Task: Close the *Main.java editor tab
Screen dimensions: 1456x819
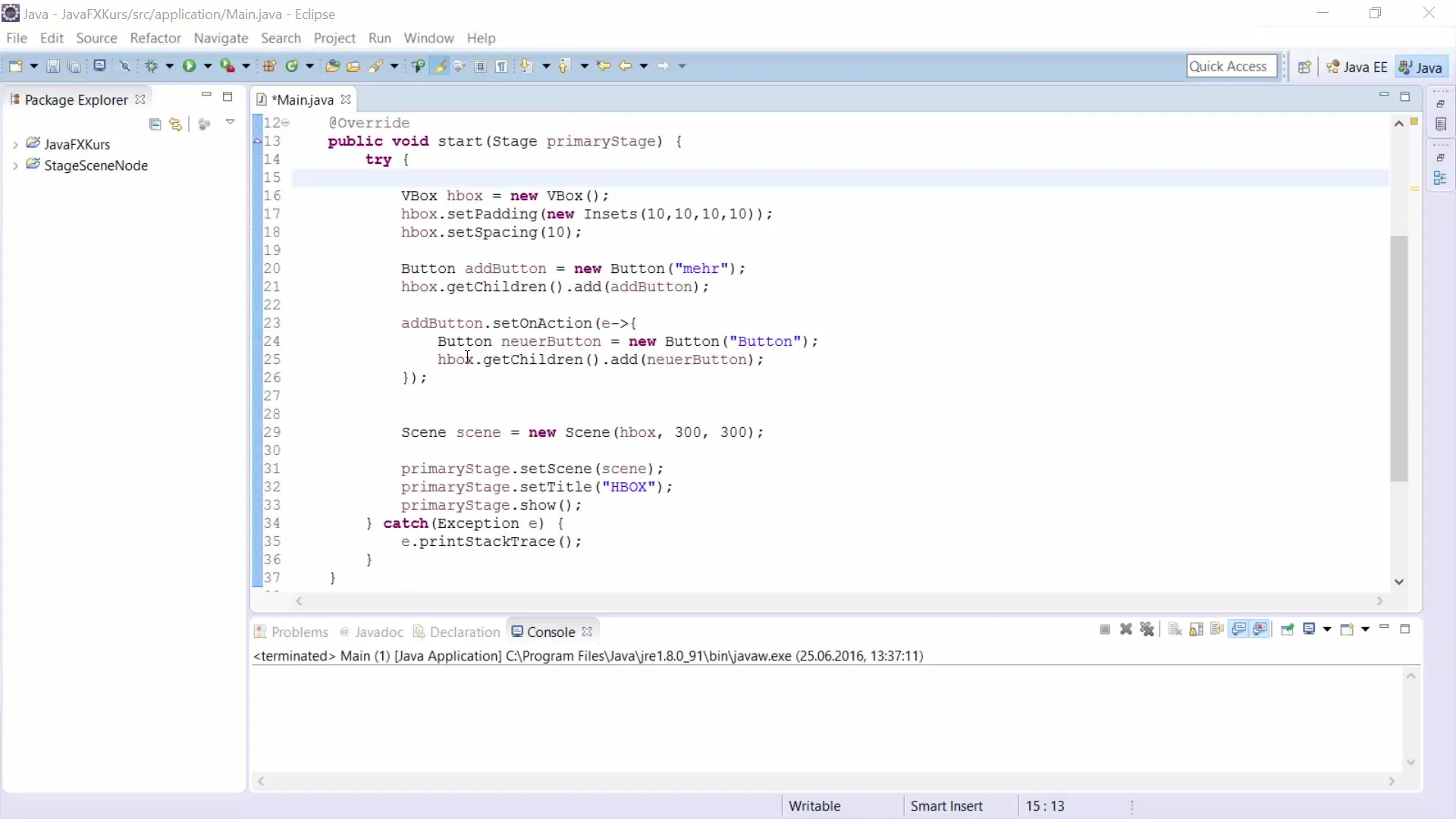Action: click(x=346, y=99)
